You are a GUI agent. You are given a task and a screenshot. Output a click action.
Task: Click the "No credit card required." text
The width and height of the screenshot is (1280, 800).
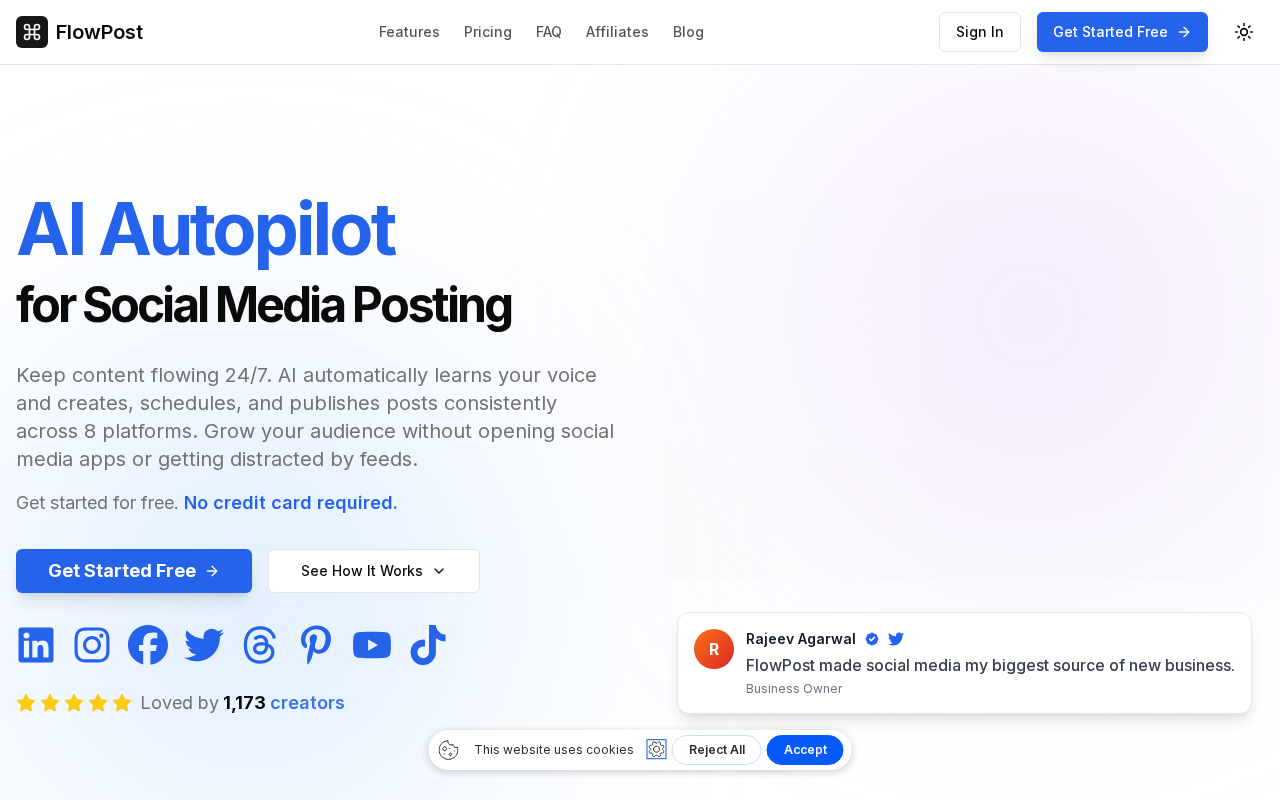coord(291,503)
